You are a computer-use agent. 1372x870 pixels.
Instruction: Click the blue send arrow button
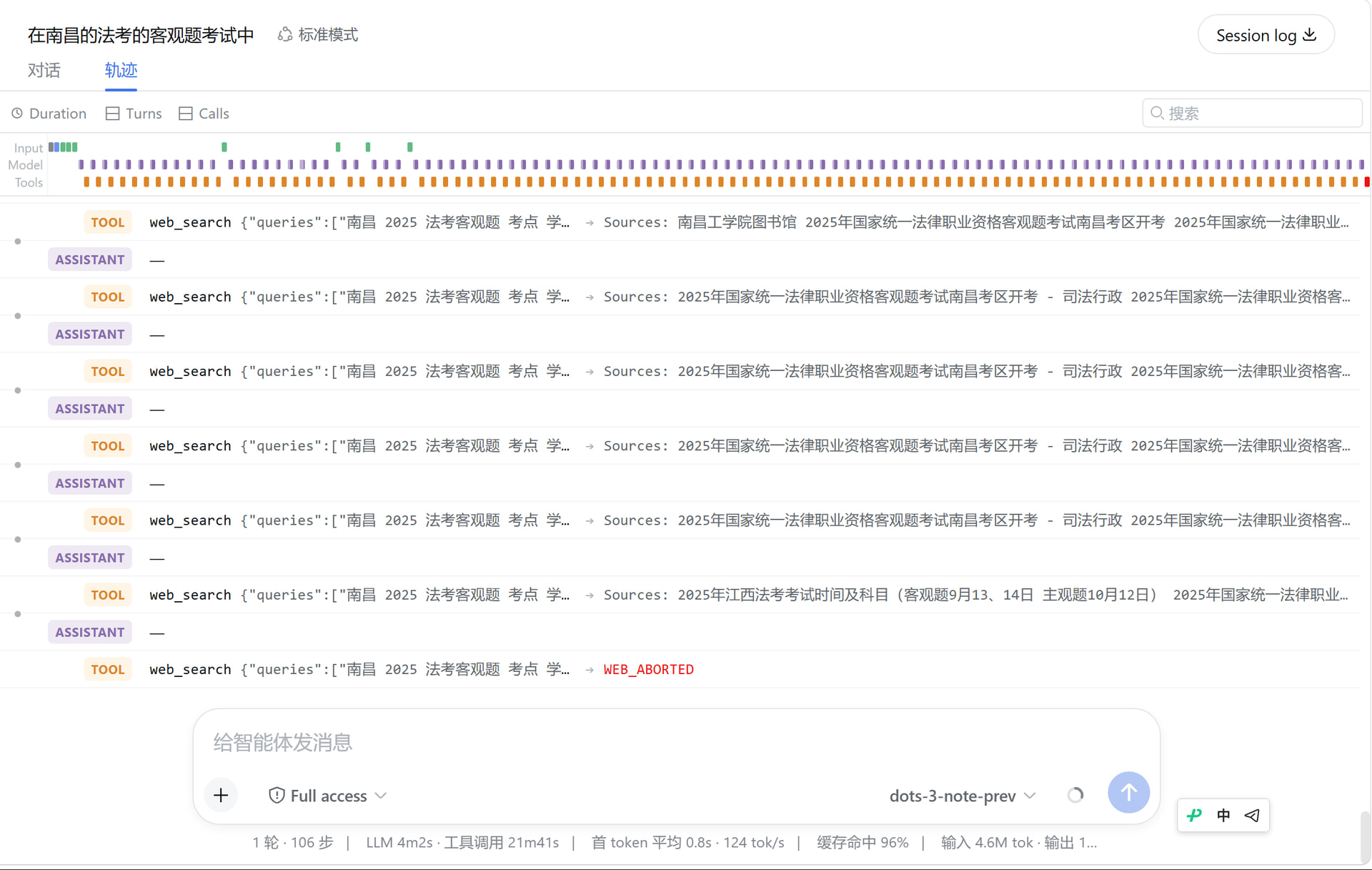pos(1128,792)
